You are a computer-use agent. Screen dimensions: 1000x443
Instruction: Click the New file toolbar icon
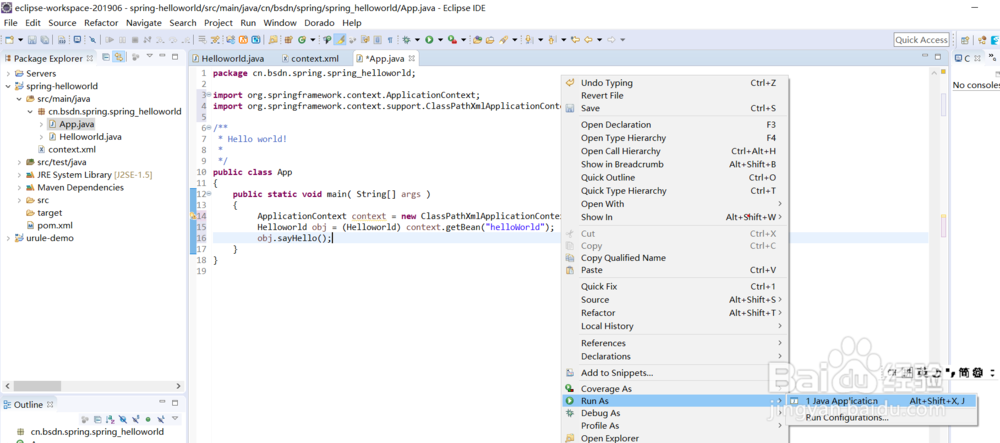coord(10,40)
